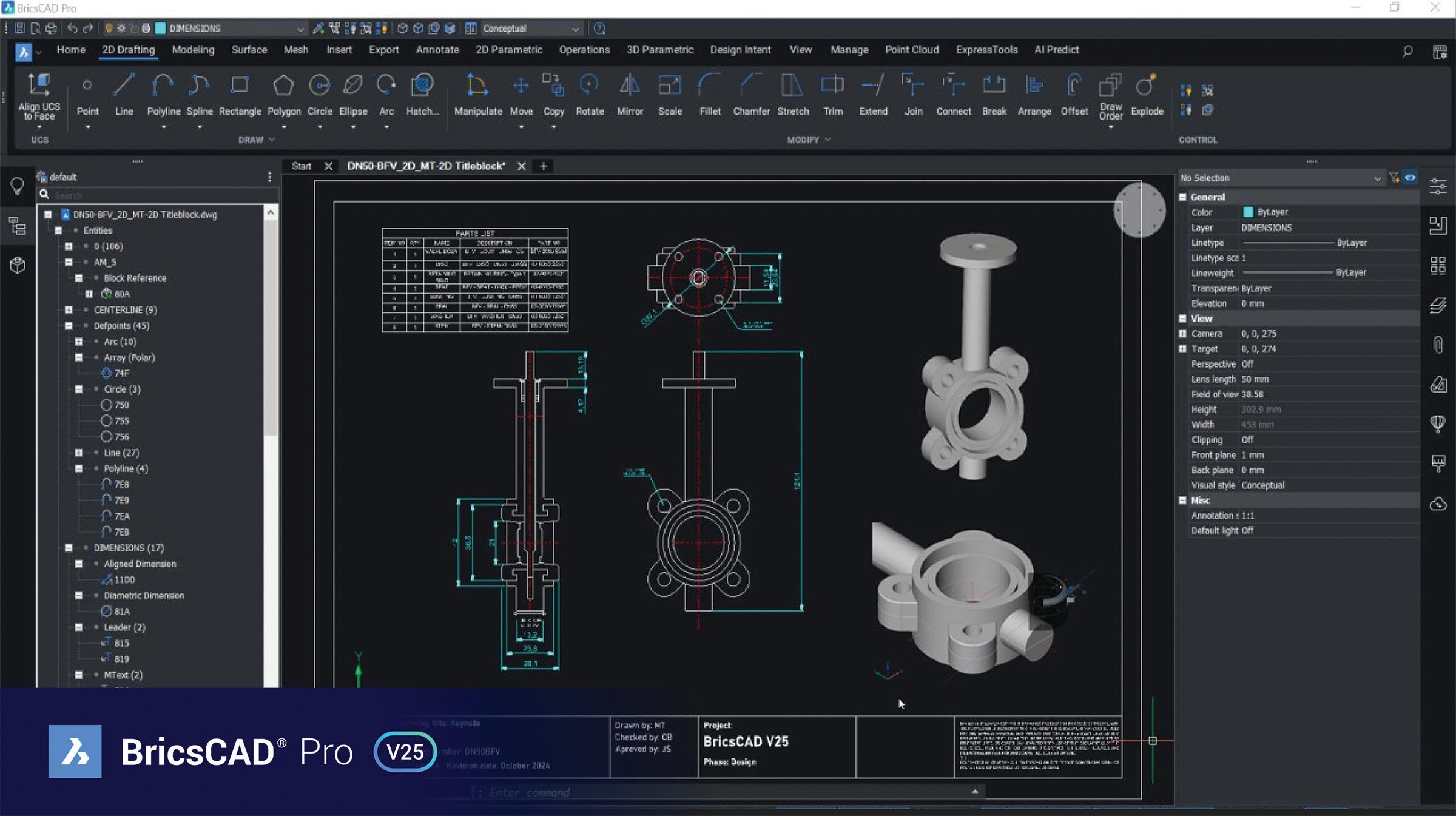This screenshot has width=1456, height=816.
Task: Open the Modeling ribbon tab
Action: pyautogui.click(x=193, y=50)
